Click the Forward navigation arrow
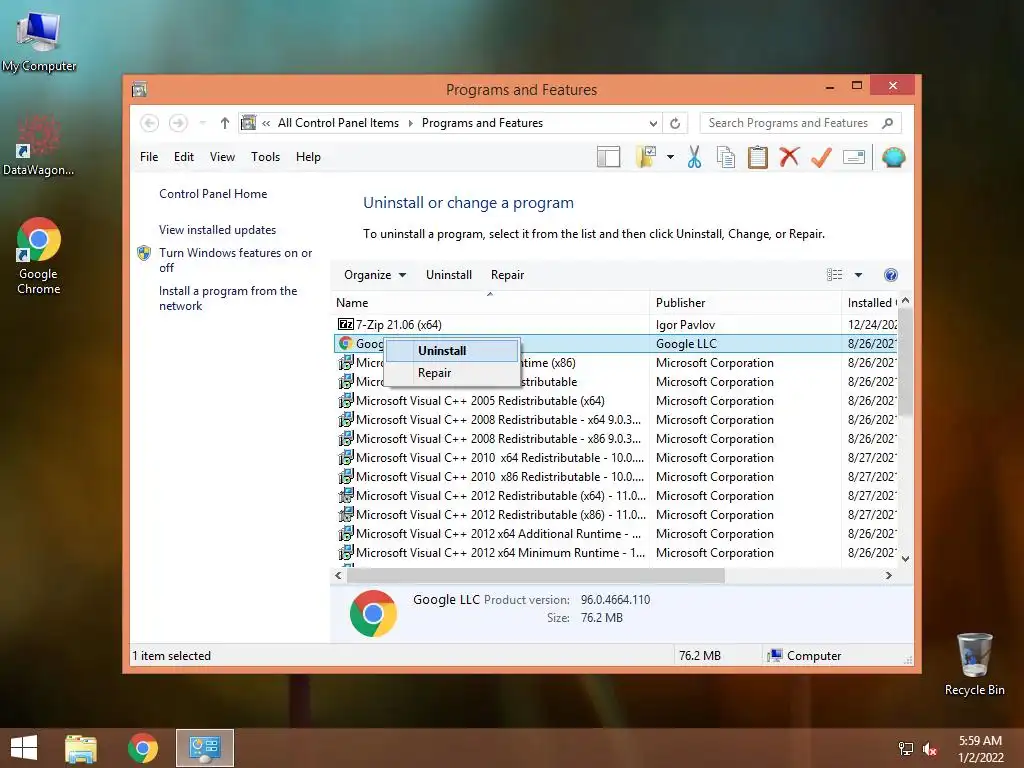 178,123
